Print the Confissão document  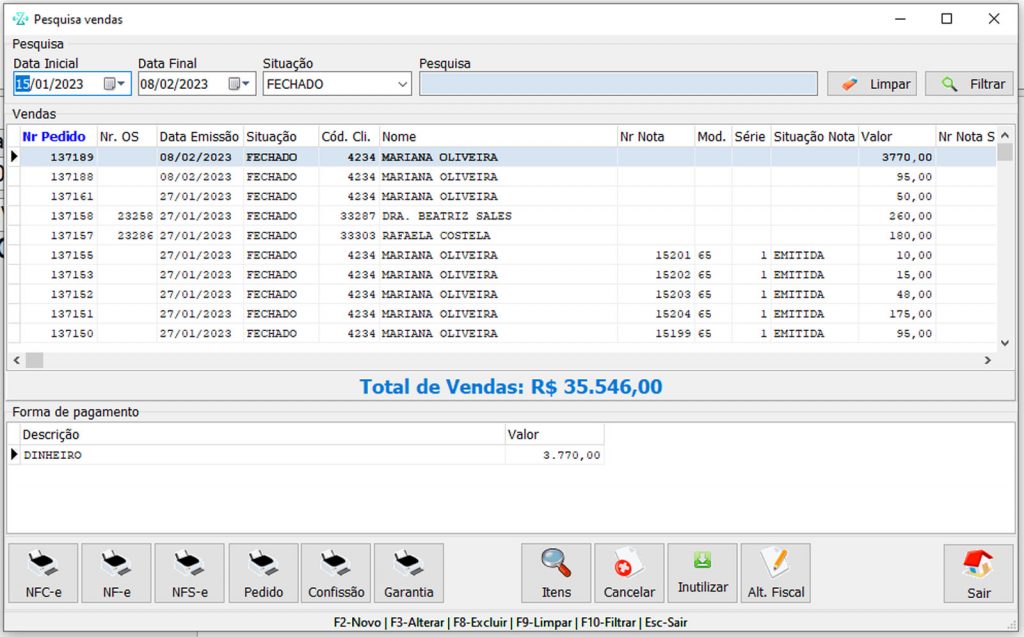click(x=336, y=574)
